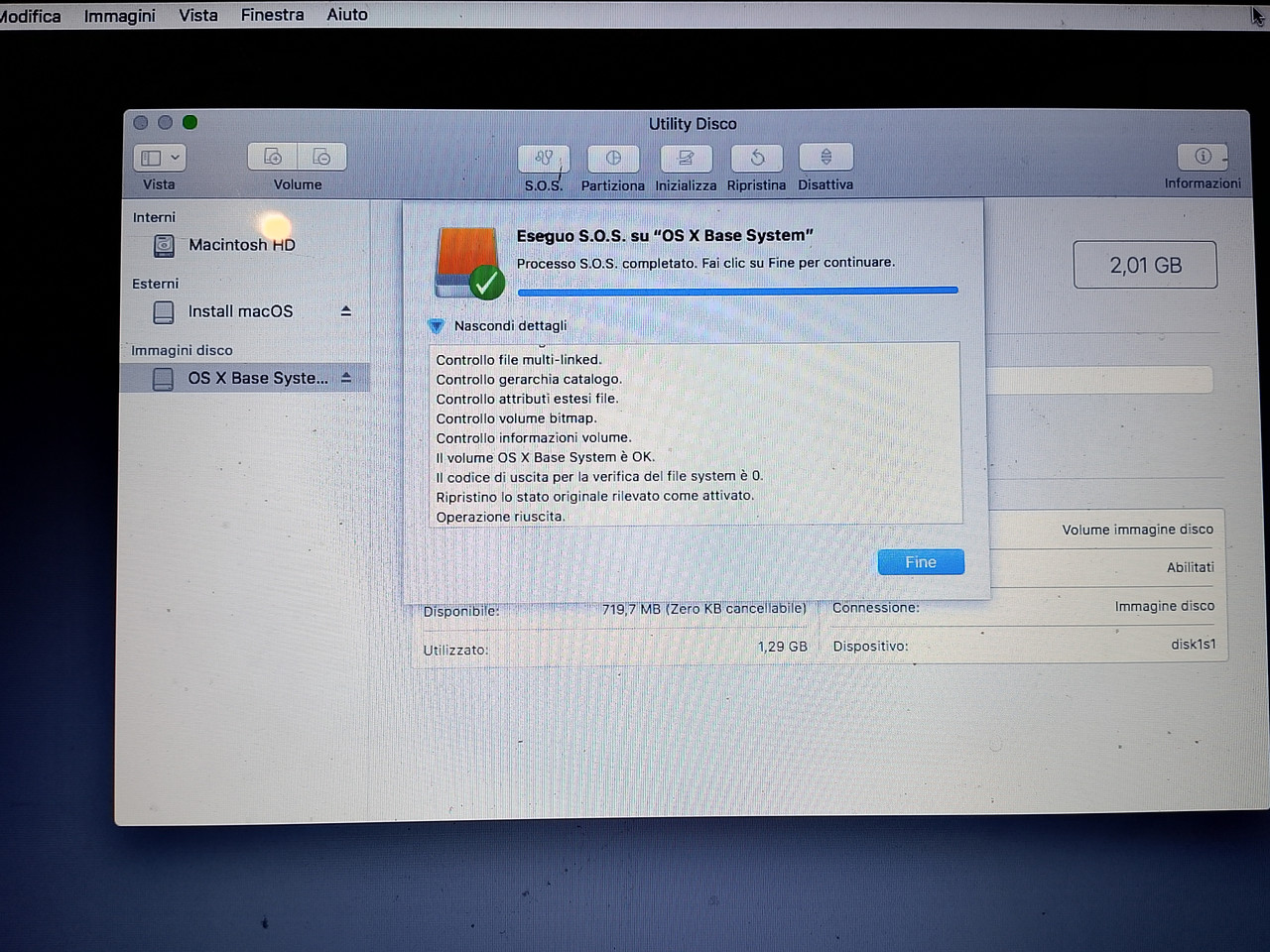Image resolution: width=1270 pixels, height=952 pixels.
Task: Open the Informazioni info panel
Action: coord(1203,157)
